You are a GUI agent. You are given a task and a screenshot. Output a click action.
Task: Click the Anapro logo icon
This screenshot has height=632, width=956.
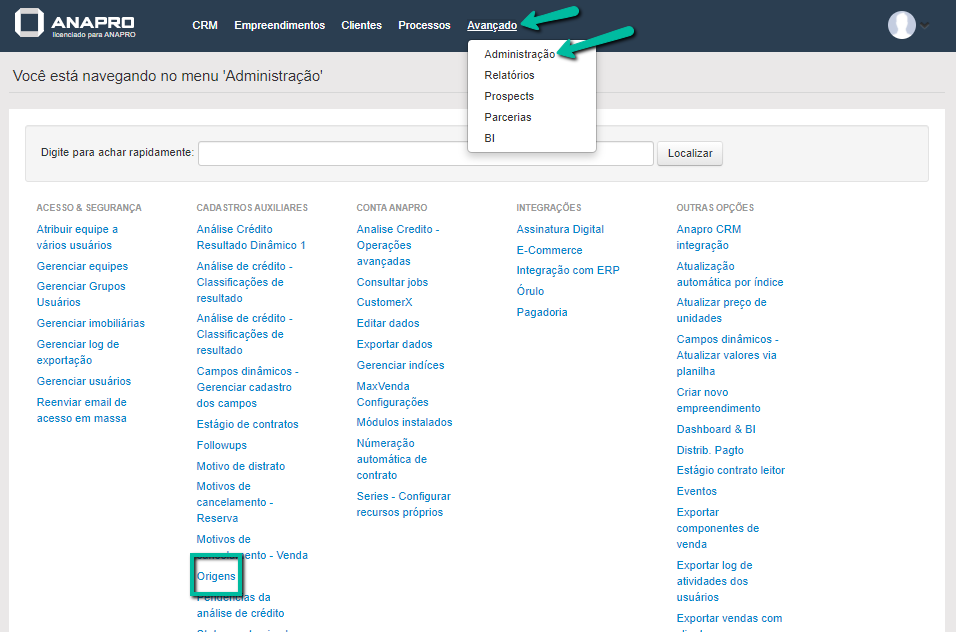(31, 25)
